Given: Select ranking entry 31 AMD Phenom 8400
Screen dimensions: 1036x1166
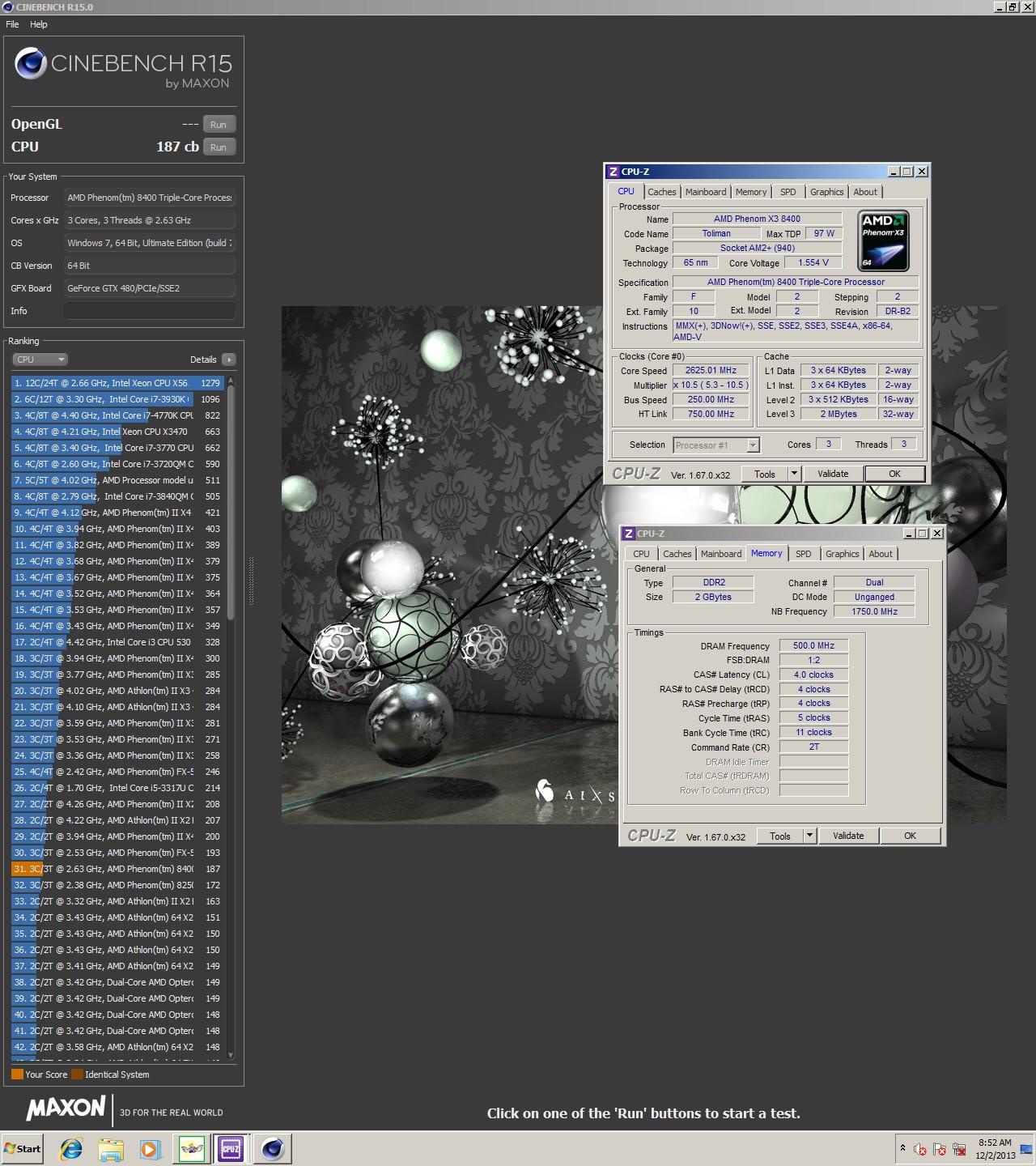Looking at the screenshot, I should [x=117, y=869].
